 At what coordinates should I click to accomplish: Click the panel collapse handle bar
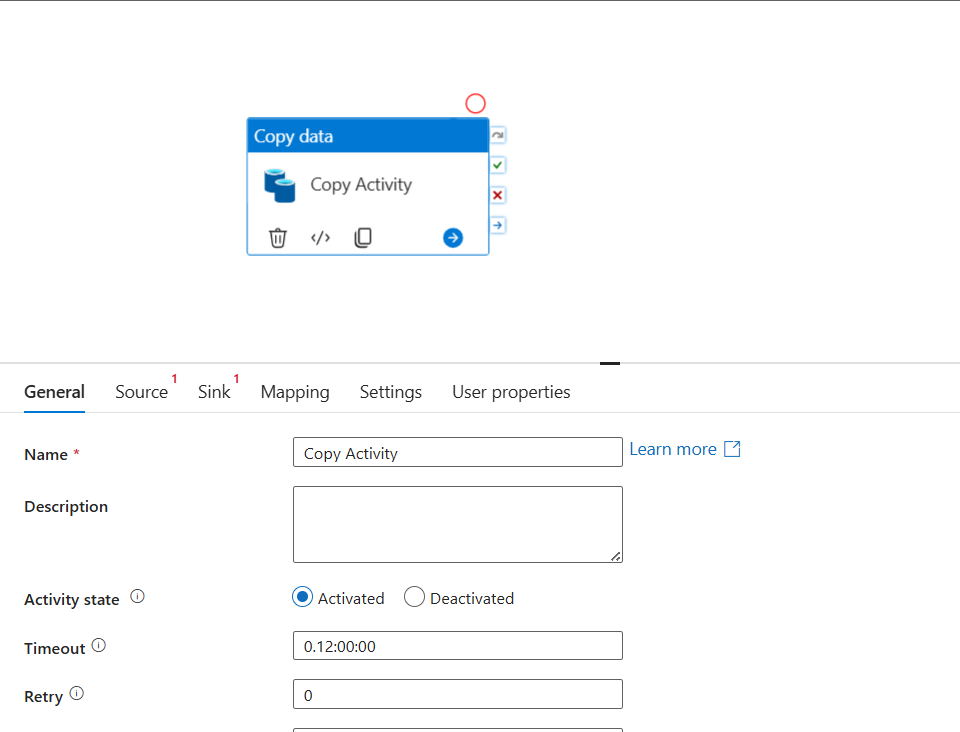tap(610, 364)
